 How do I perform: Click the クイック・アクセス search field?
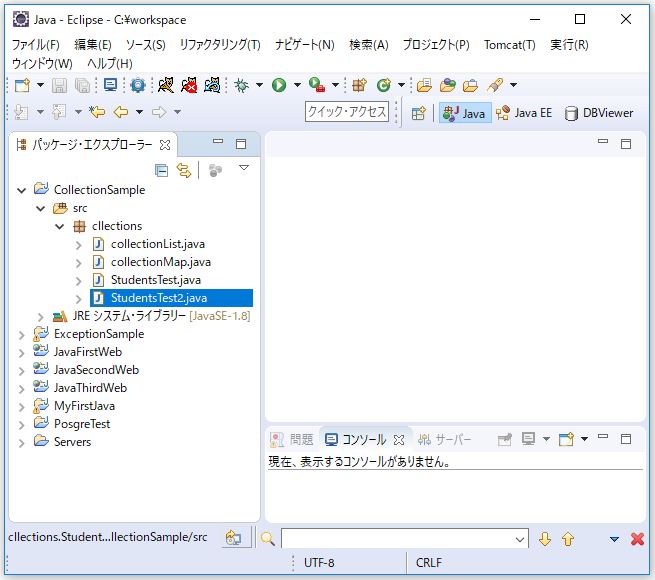click(347, 112)
